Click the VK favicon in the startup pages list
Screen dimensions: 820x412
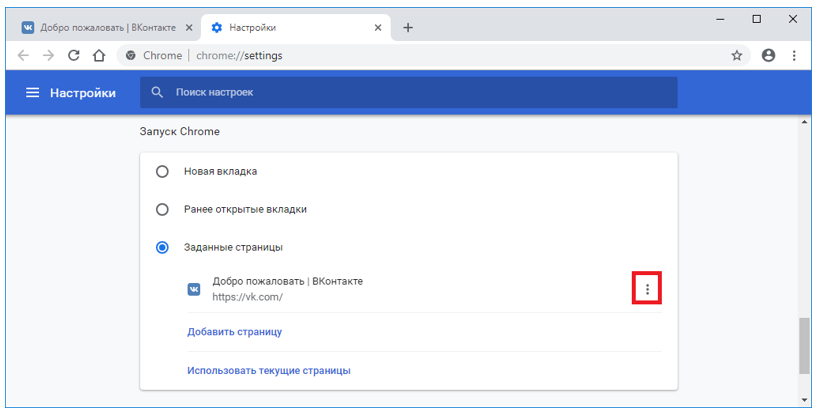click(x=194, y=289)
